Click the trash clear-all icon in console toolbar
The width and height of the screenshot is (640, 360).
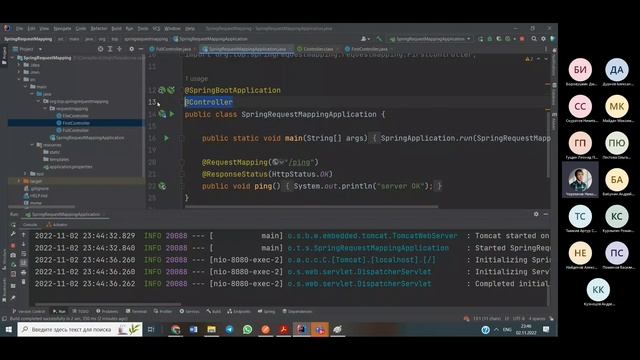pos(23,282)
